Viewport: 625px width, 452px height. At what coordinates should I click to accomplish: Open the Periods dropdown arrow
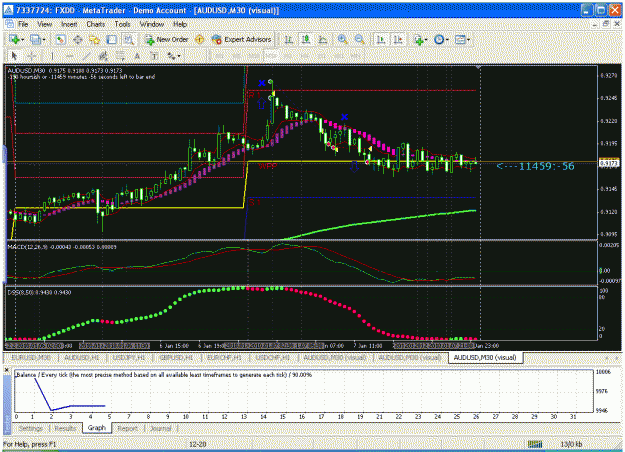(447, 40)
